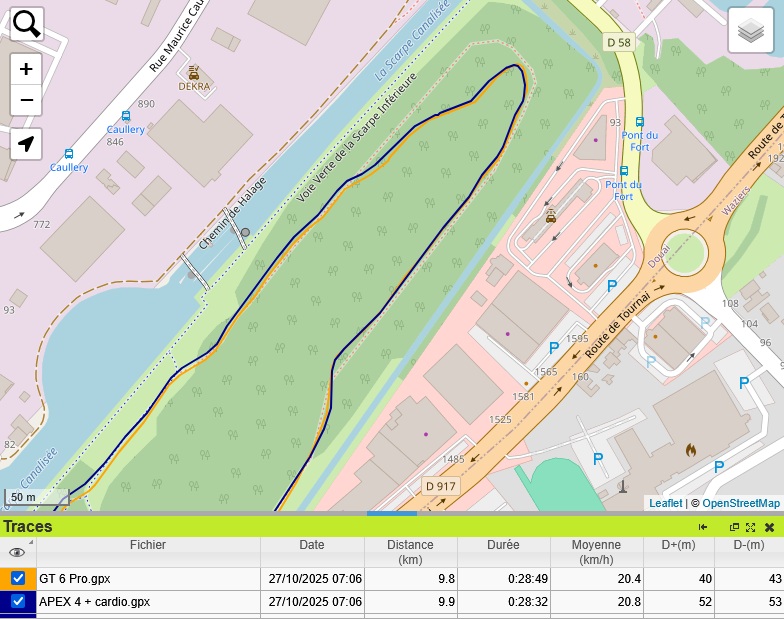Viewport: 784px width, 619px height.
Task: Sort traces by Durée column
Action: click(x=503, y=545)
